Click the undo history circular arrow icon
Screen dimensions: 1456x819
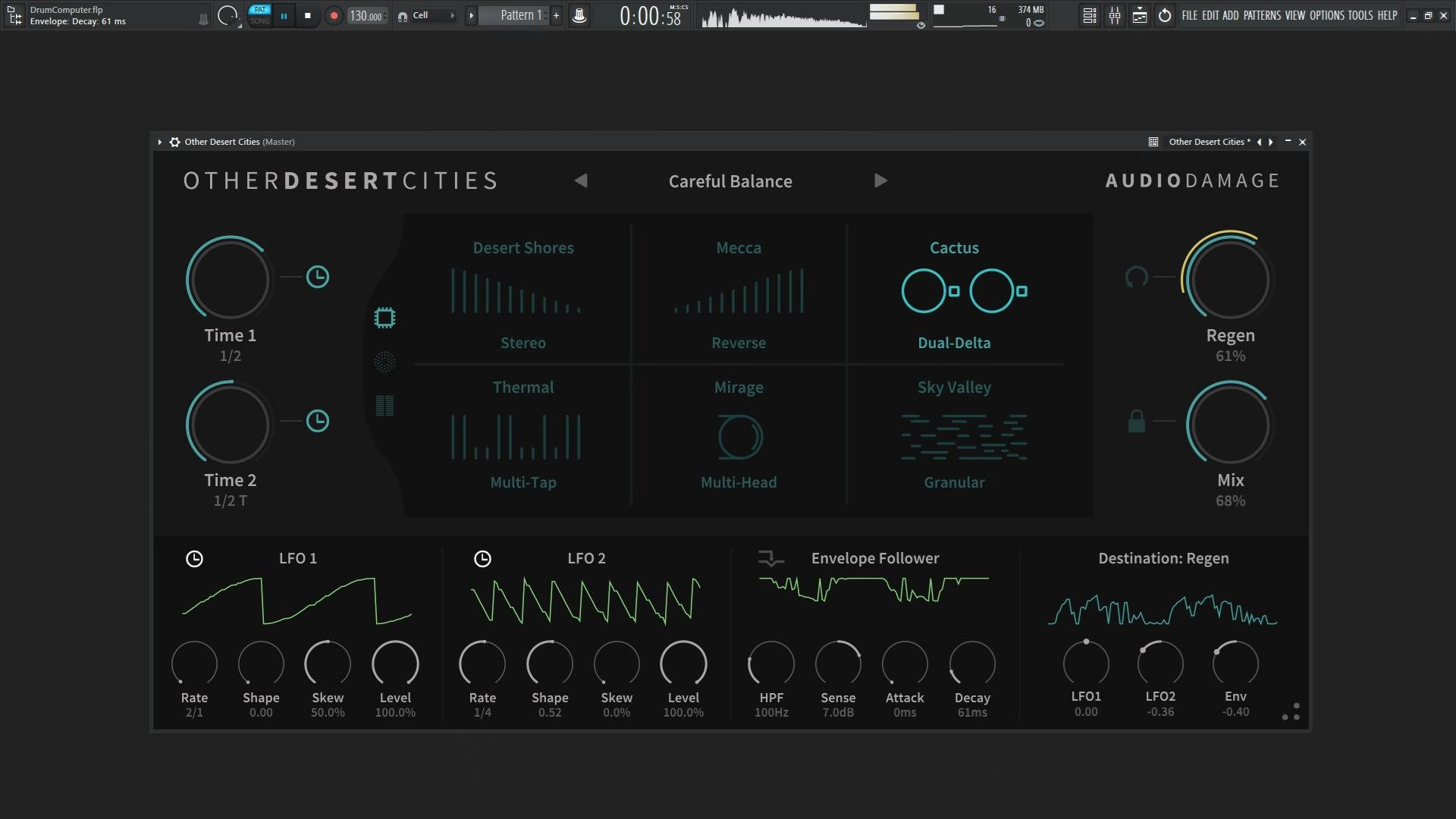tap(1165, 15)
